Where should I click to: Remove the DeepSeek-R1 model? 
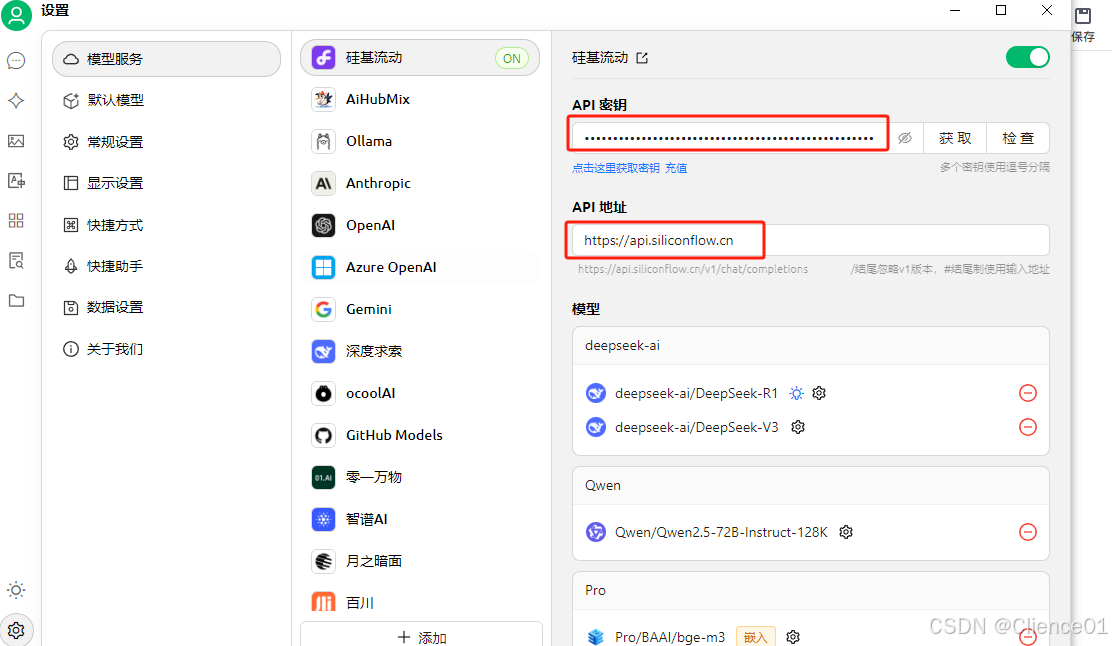[1028, 393]
